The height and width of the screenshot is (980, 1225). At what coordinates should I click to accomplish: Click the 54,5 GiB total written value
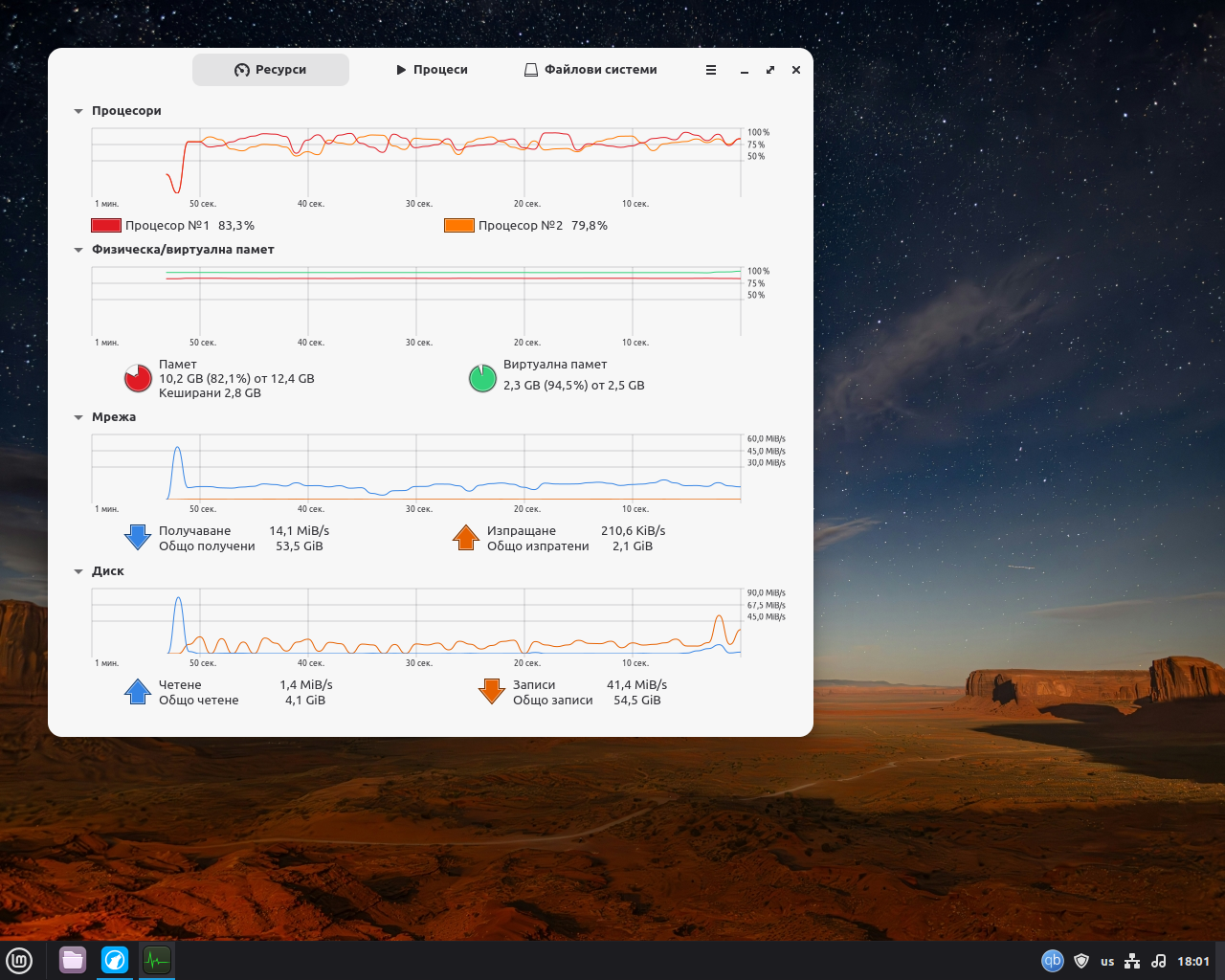coord(637,701)
